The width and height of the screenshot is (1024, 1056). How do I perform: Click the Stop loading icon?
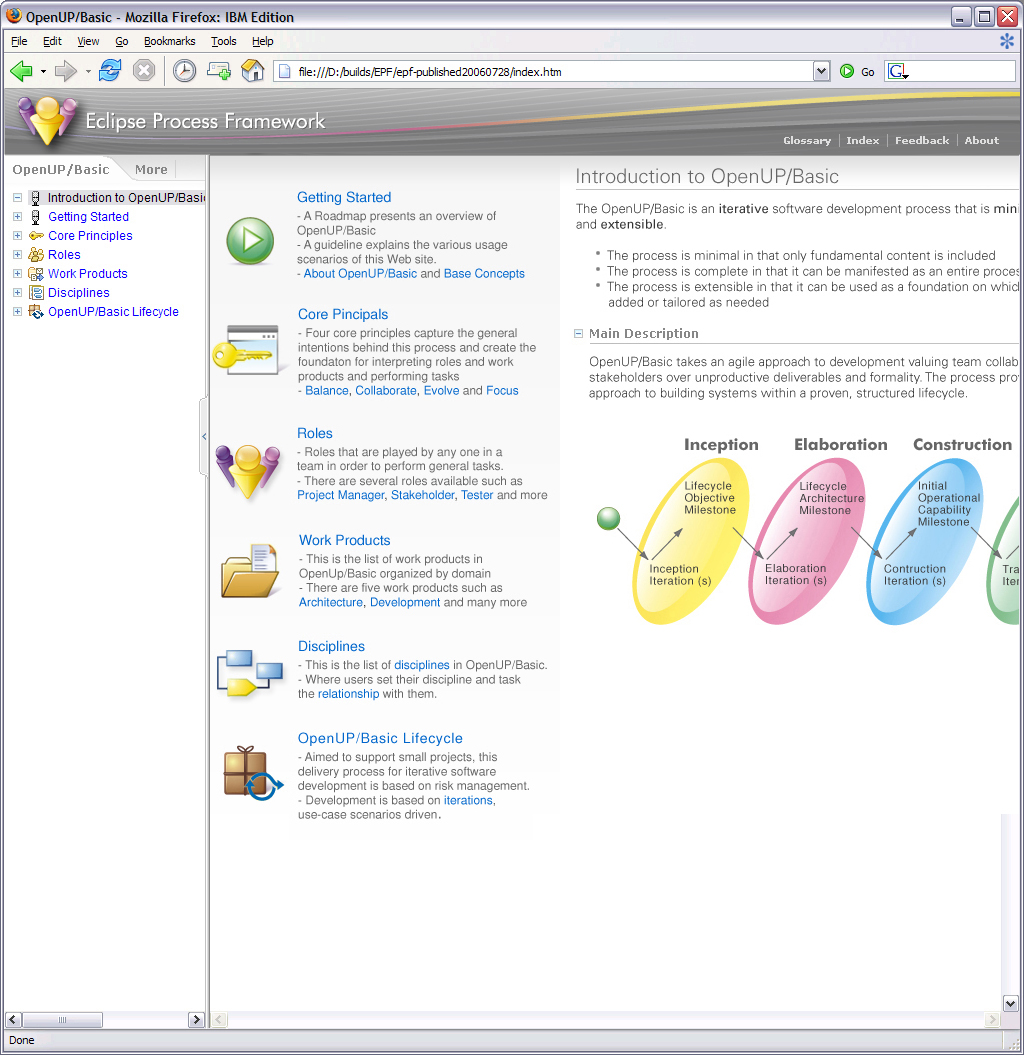pos(143,70)
